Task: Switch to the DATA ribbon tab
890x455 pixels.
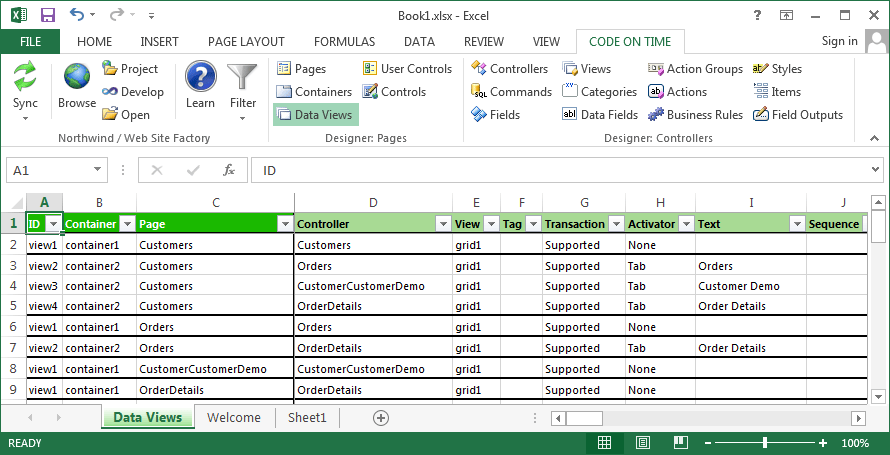Action: tap(419, 41)
